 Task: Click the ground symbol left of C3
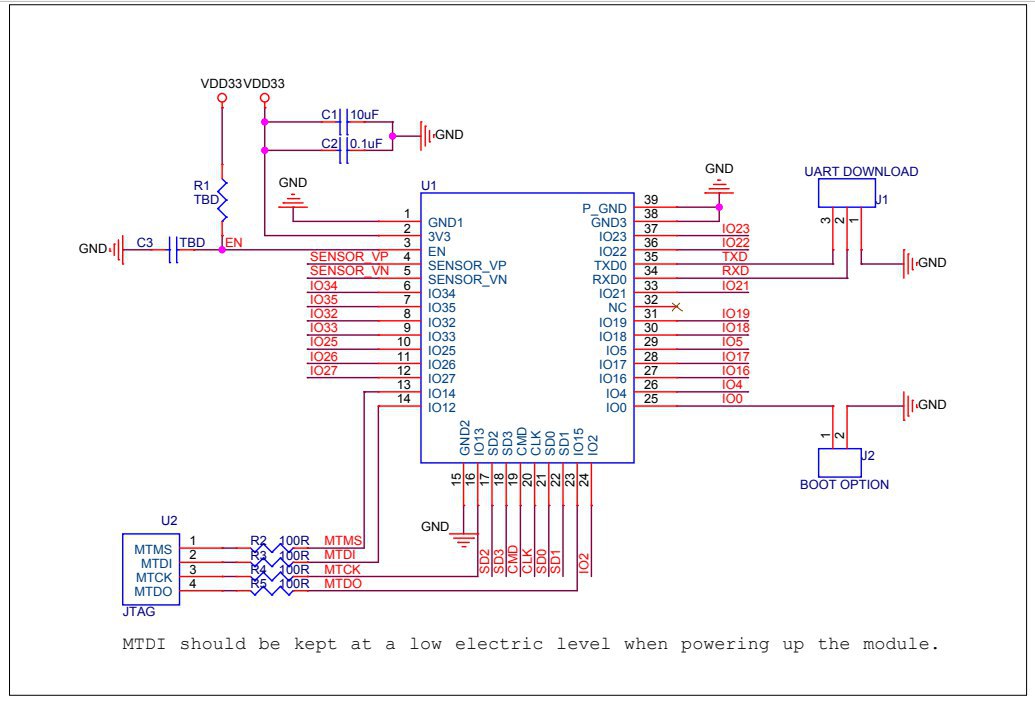click(x=117, y=249)
